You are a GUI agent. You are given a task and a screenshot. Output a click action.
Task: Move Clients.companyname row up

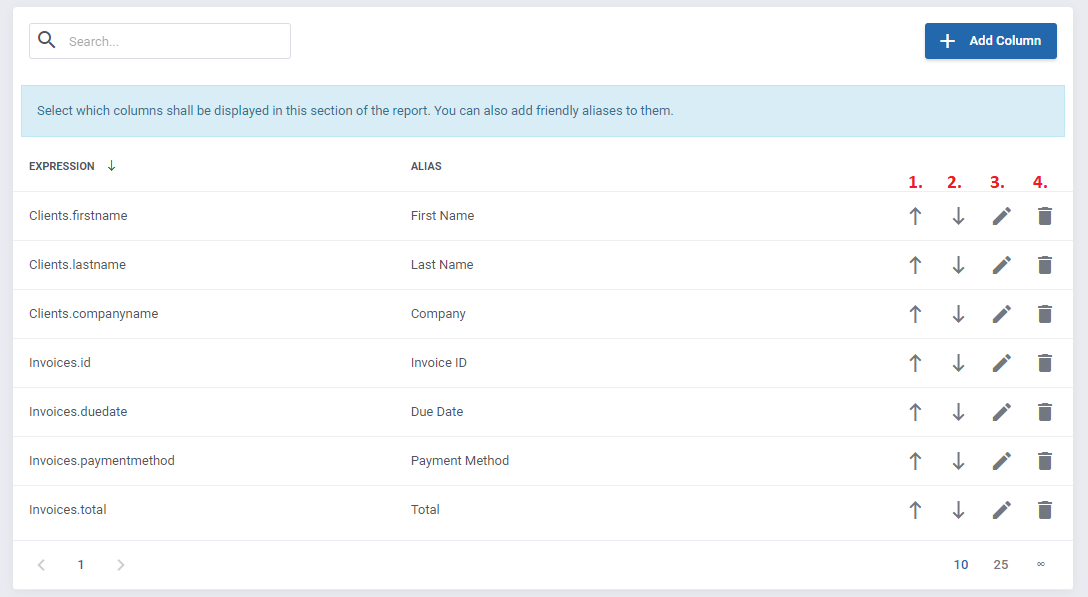(x=915, y=314)
